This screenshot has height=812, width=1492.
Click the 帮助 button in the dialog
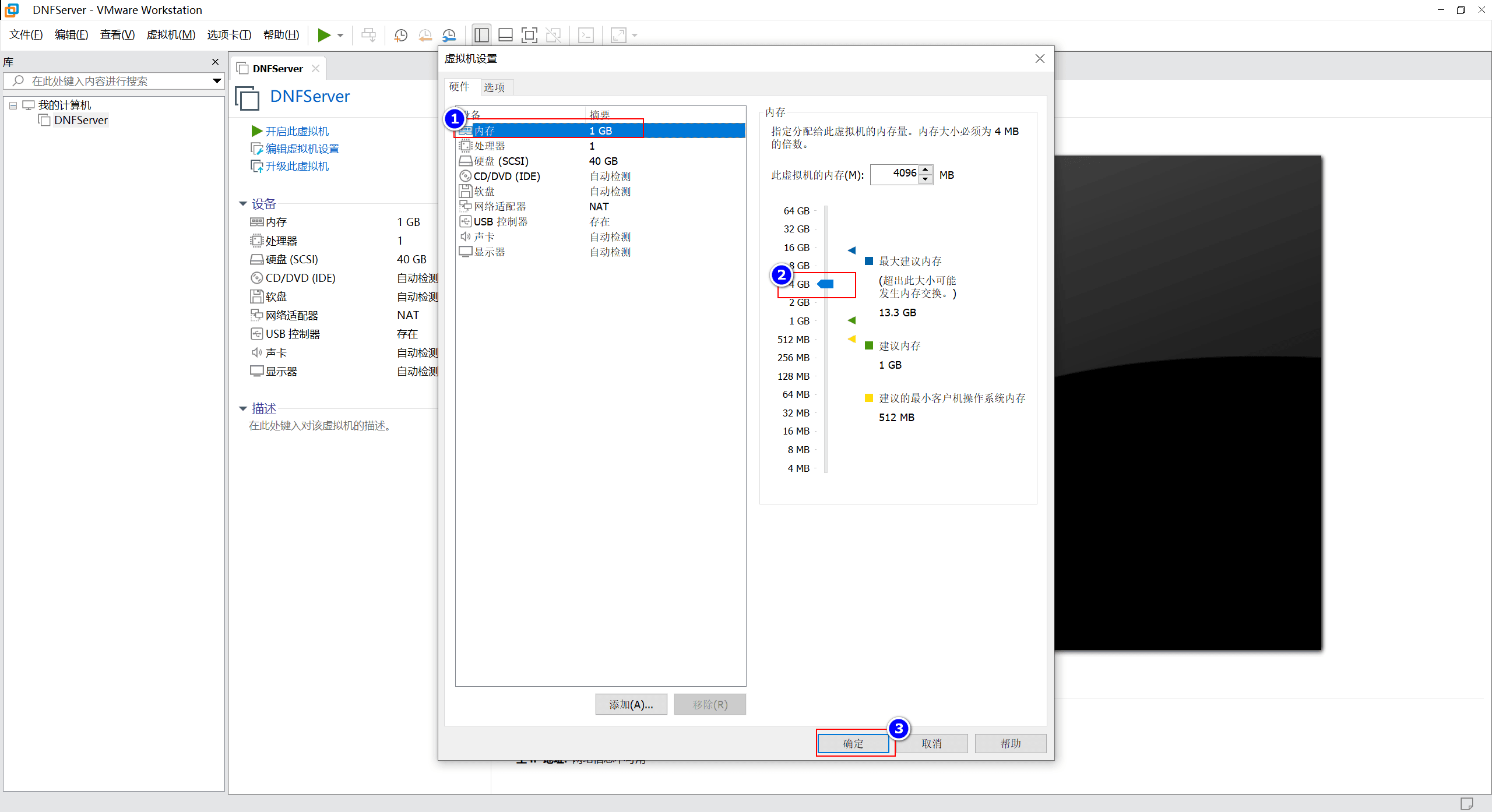pos(1011,744)
